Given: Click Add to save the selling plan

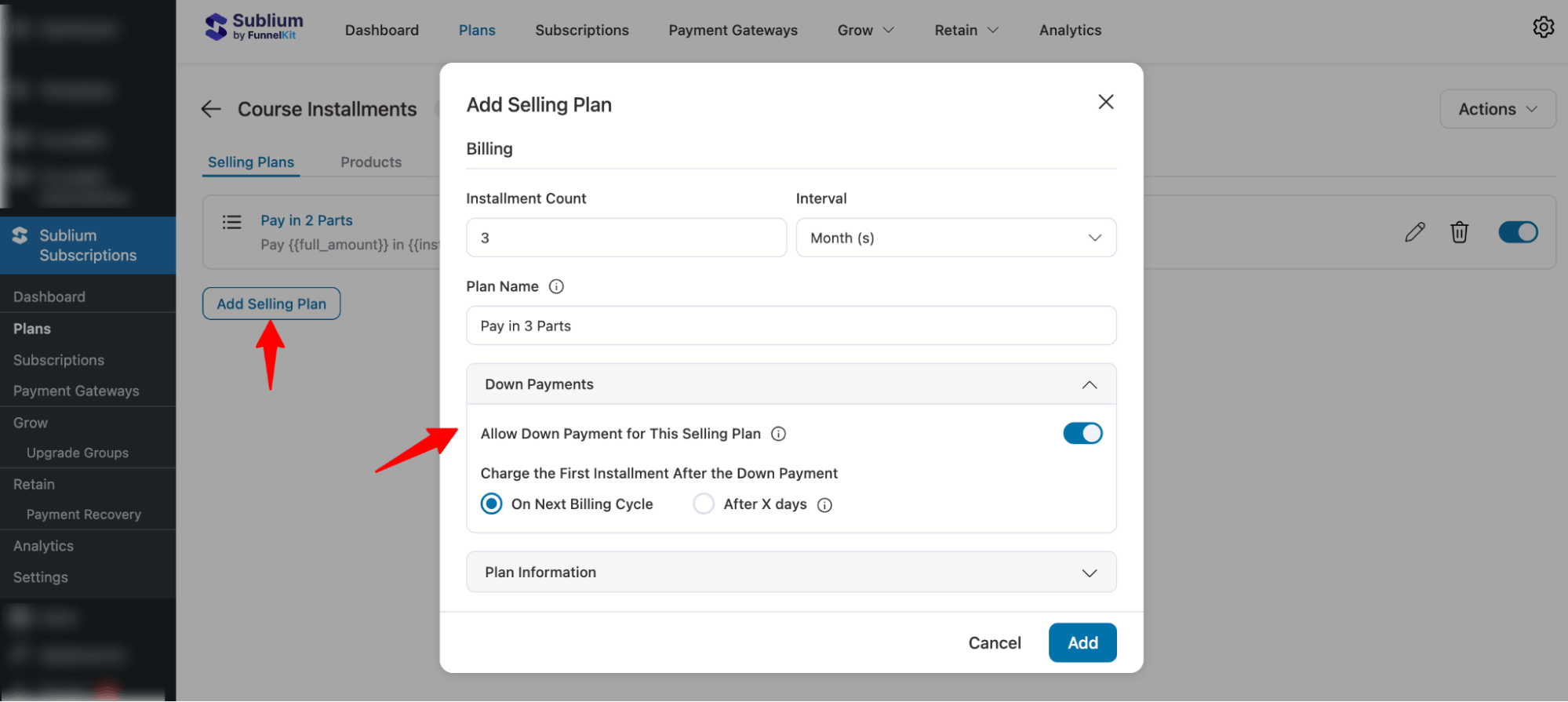Looking at the screenshot, I should point(1082,642).
